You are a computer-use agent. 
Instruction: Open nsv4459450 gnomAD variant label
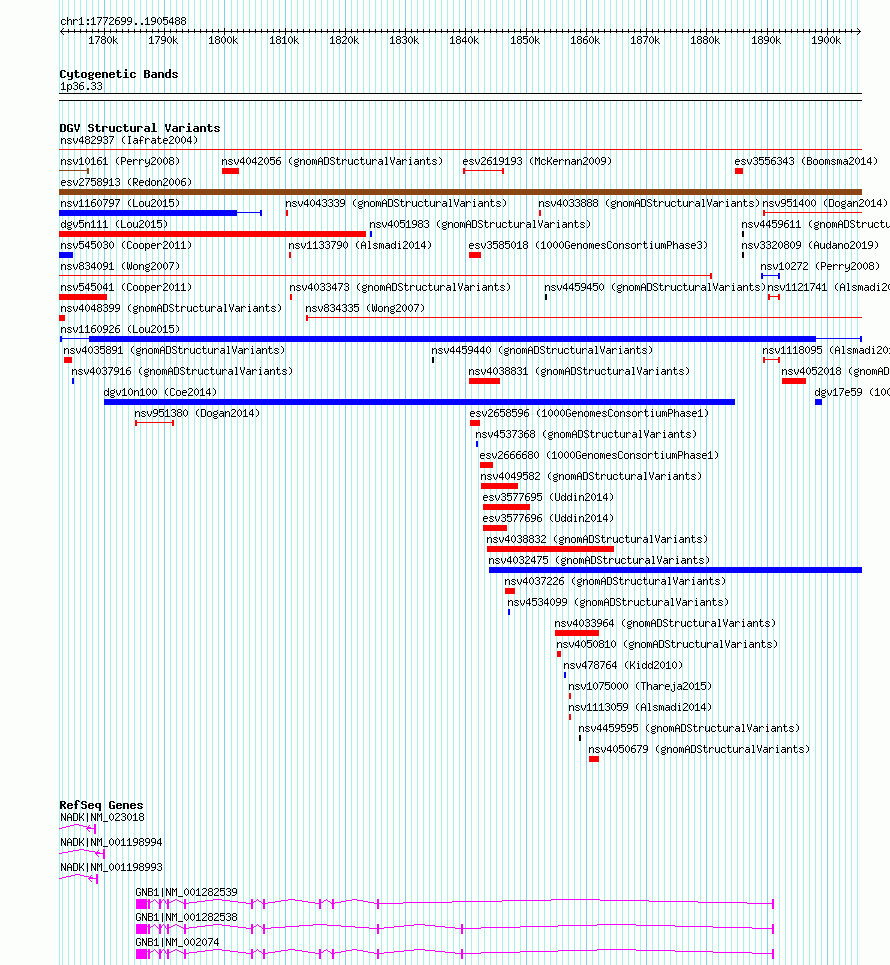tap(655, 287)
